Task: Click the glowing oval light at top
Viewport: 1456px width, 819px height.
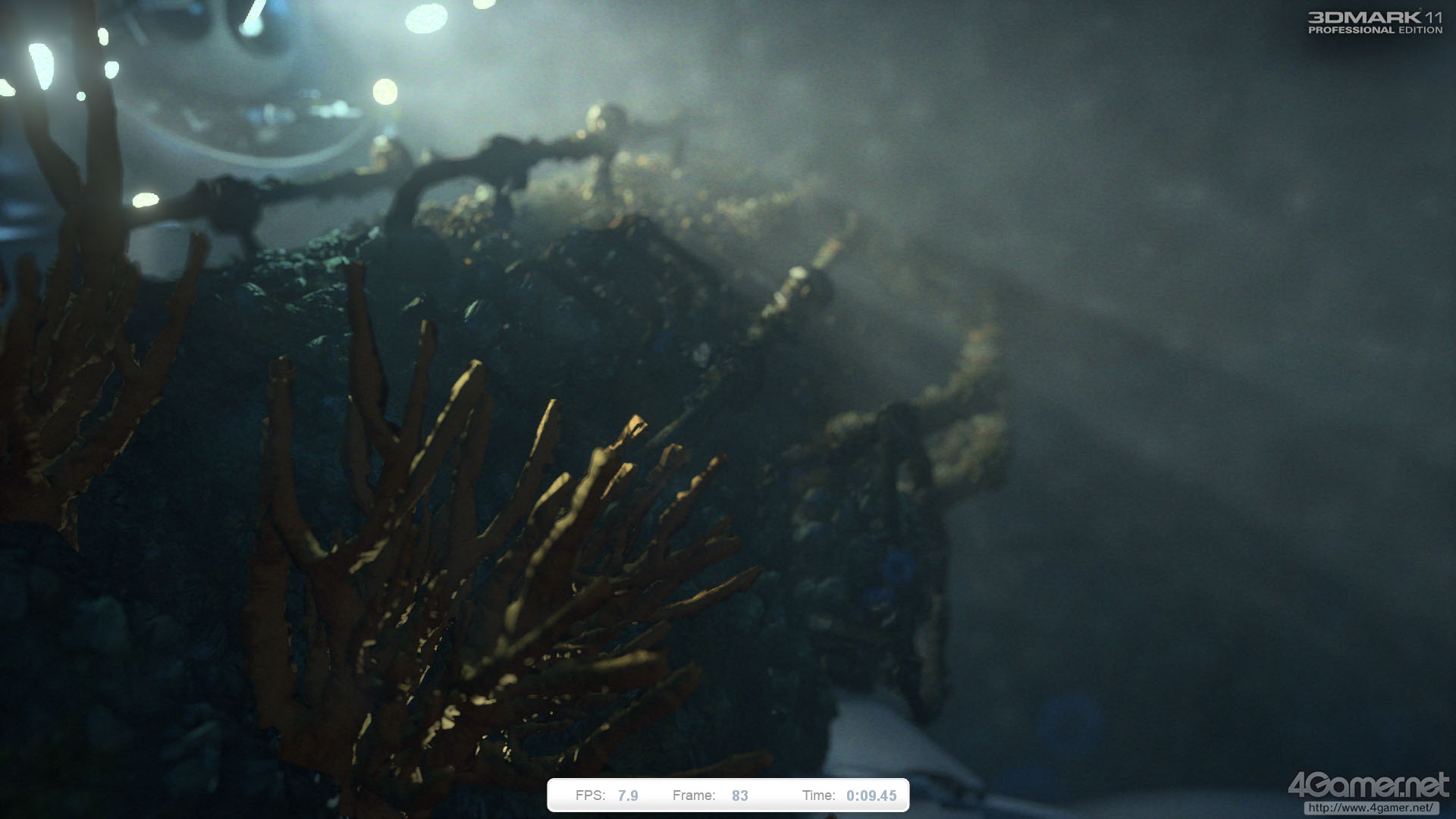Action: (x=426, y=19)
